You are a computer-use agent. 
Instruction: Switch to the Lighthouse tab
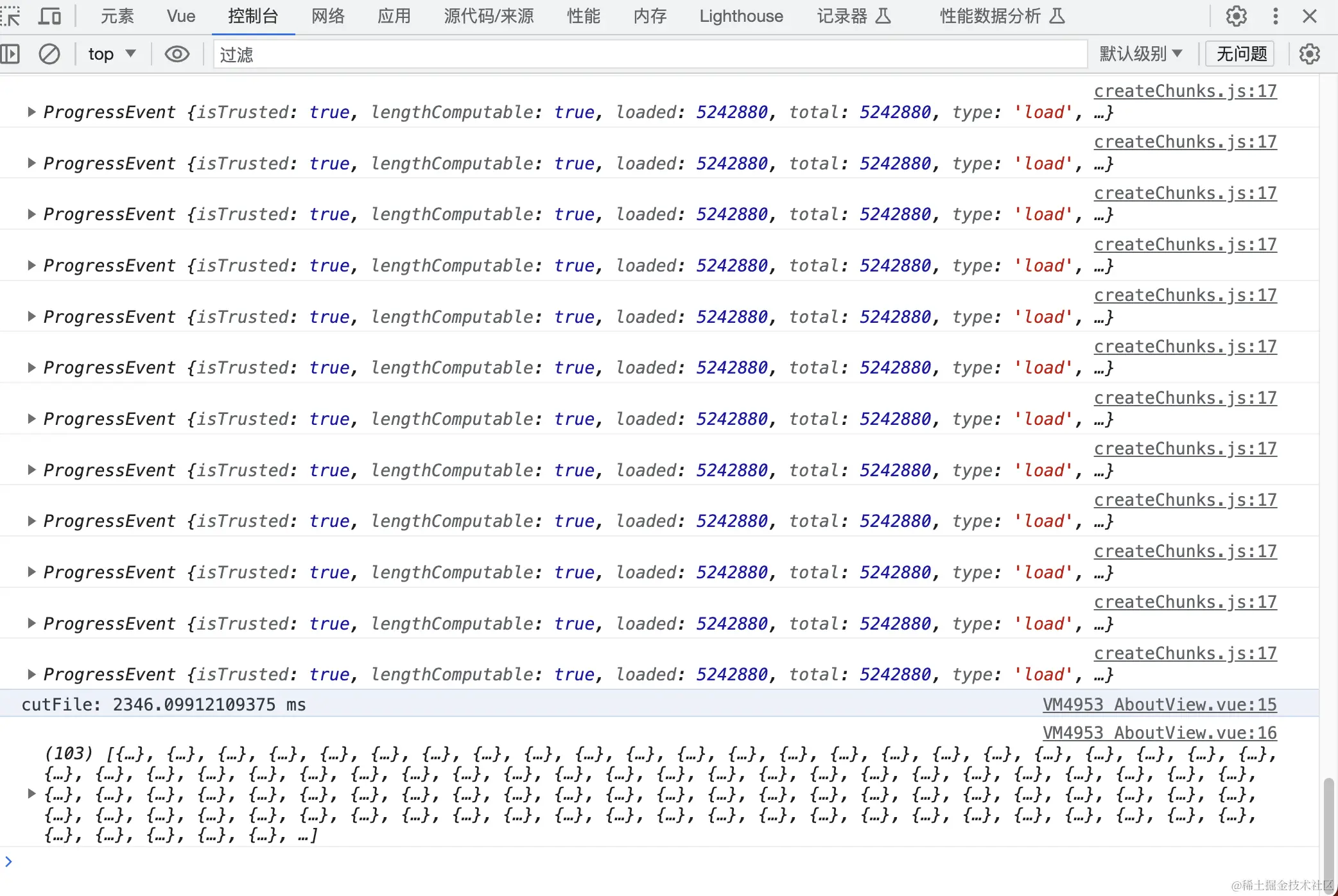(741, 15)
